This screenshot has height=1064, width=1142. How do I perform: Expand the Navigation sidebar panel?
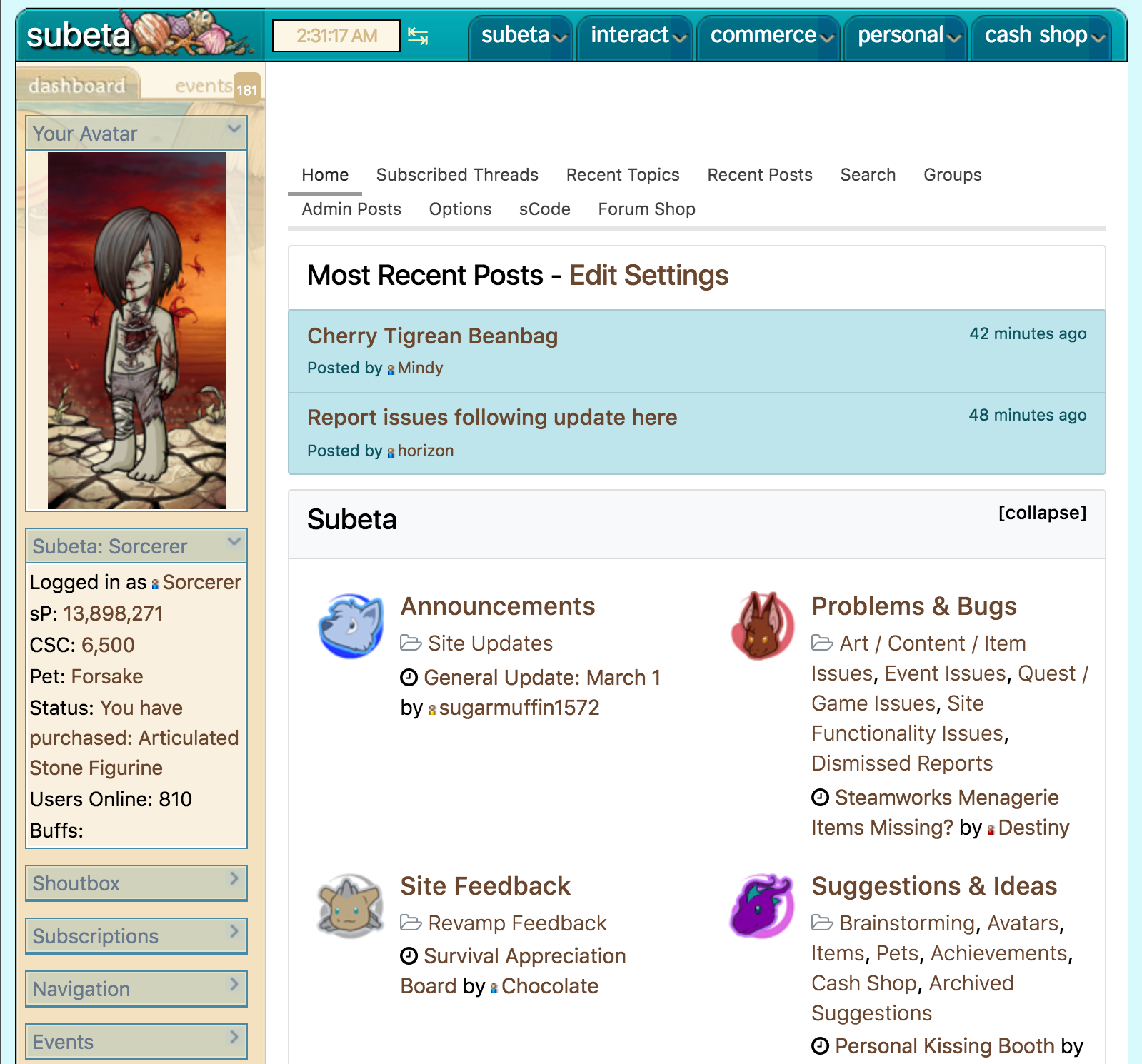234,985
